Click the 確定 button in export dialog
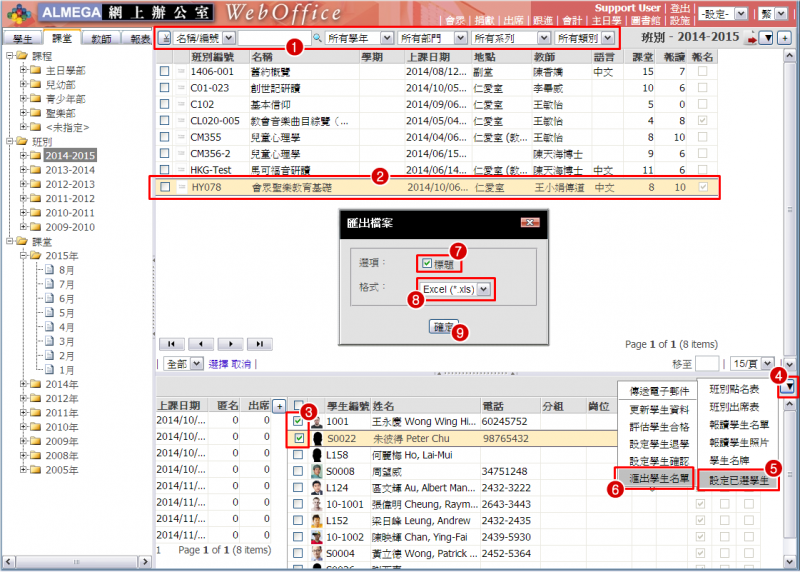This screenshot has width=800, height=572. click(x=441, y=326)
